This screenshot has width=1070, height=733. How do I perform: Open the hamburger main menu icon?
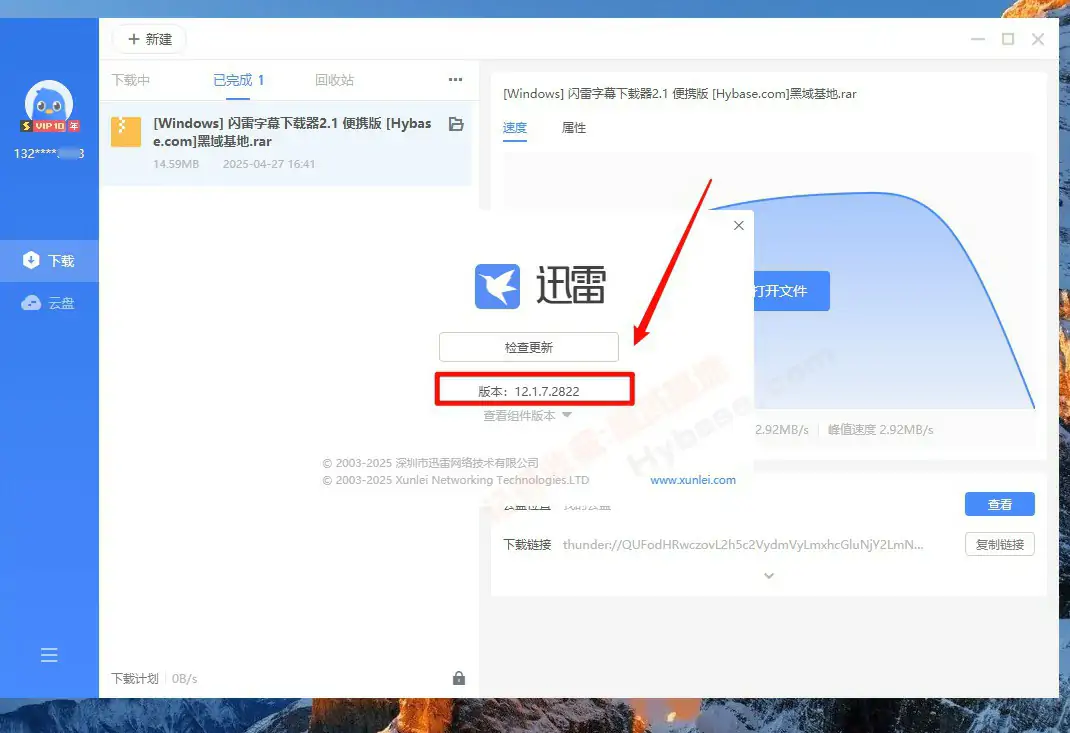[x=49, y=655]
